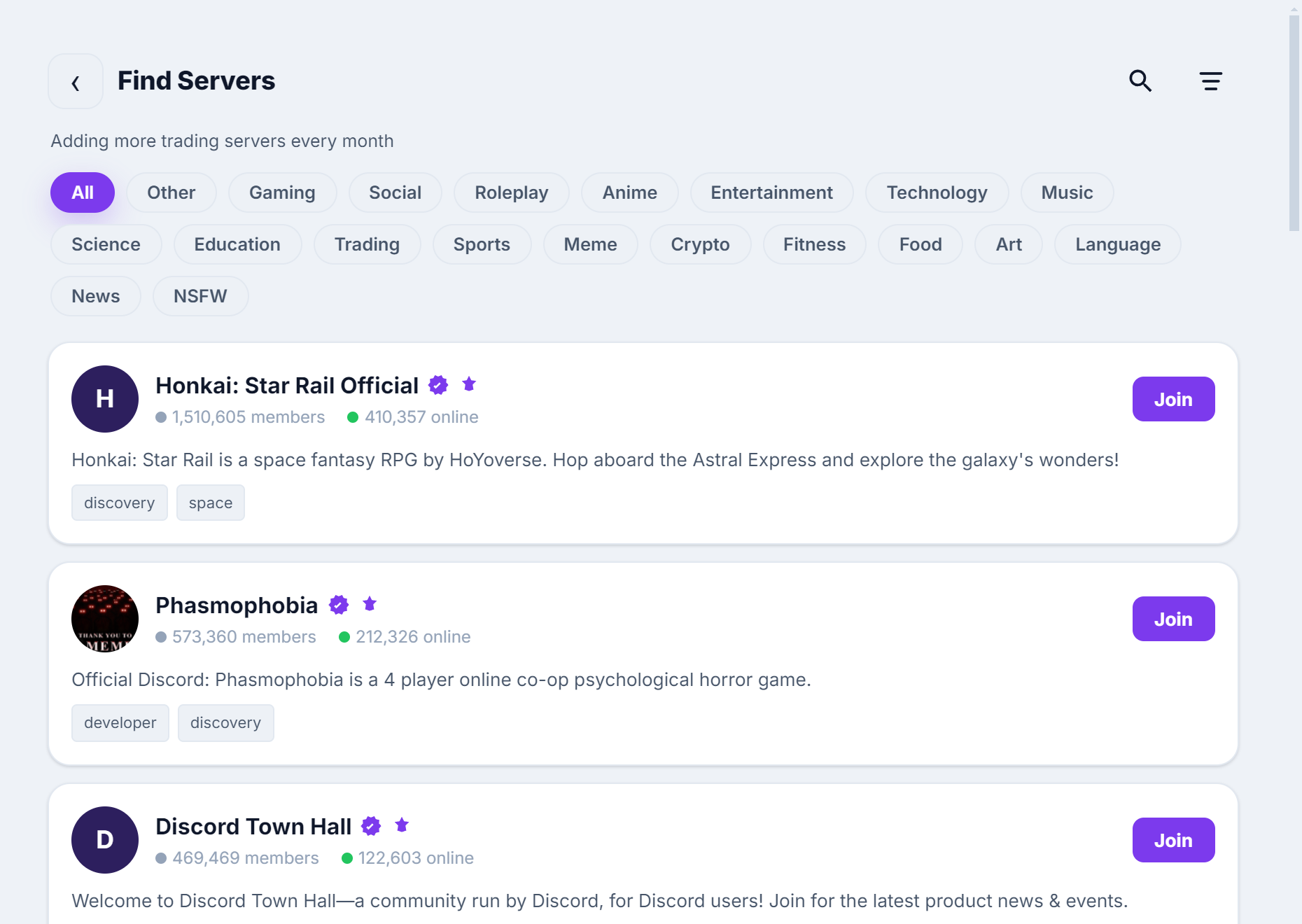The height and width of the screenshot is (924, 1302).
Task: Click star badge next to Phasmophobia
Action: (x=370, y=603)
